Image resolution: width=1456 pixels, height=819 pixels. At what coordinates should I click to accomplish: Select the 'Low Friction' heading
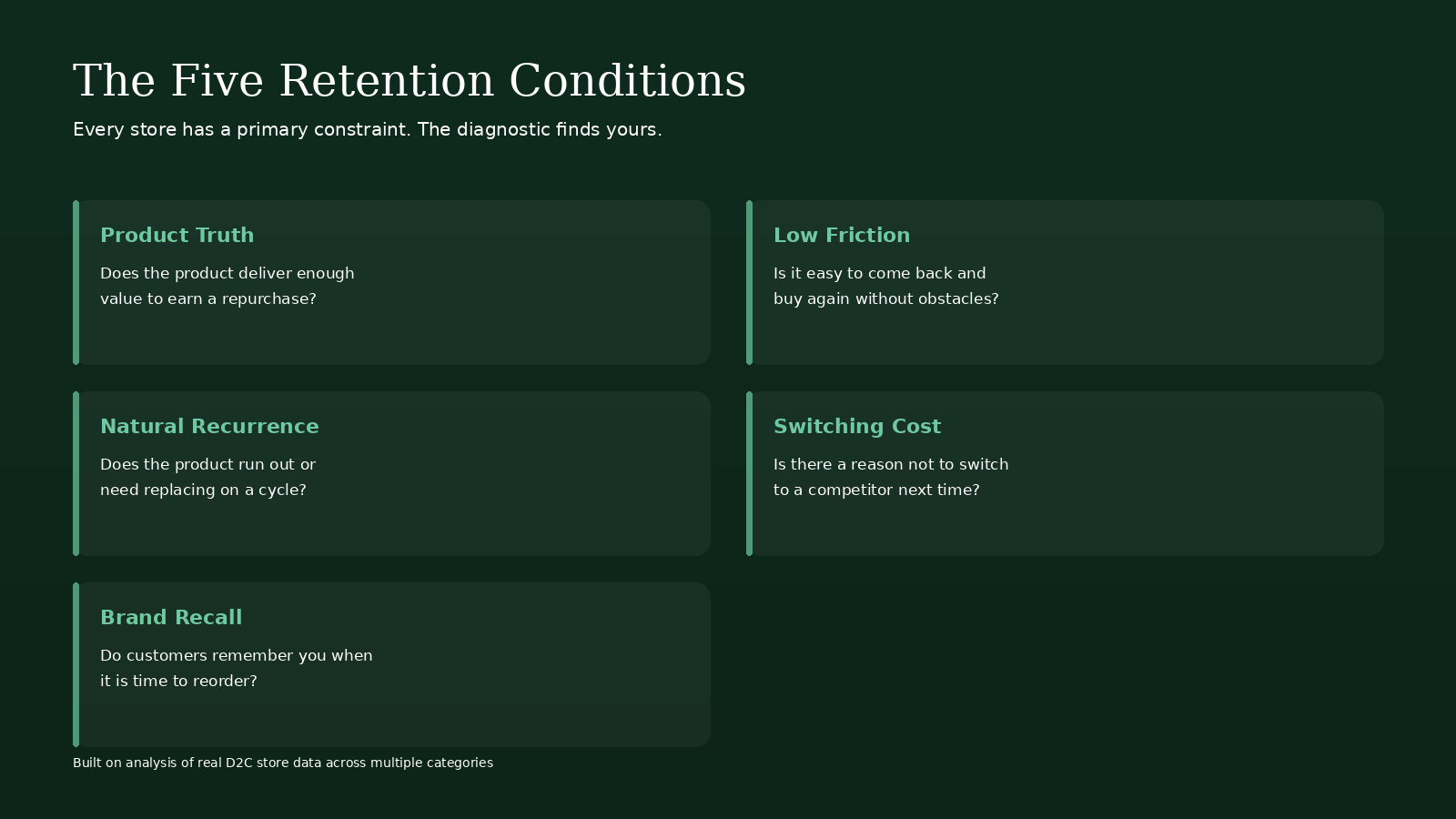pyautogui.click(x=842, y=235)
